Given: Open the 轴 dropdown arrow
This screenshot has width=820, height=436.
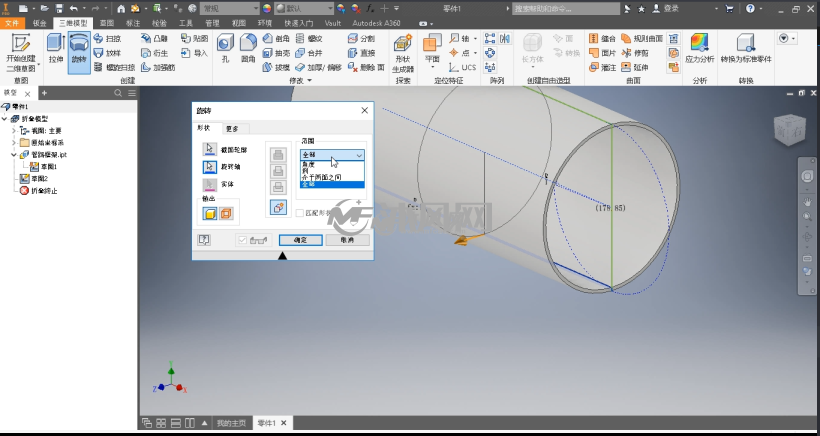Looking at the screenshot, I should [x=475, y=39].
